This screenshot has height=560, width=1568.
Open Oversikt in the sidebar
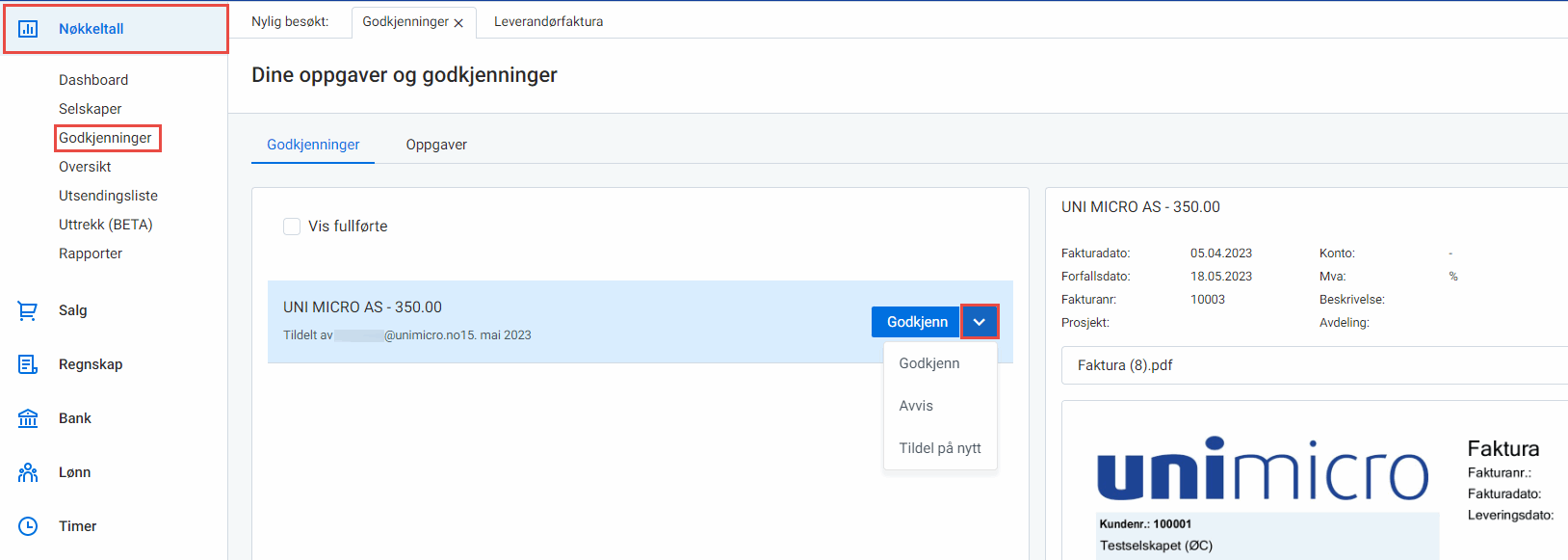85,167
